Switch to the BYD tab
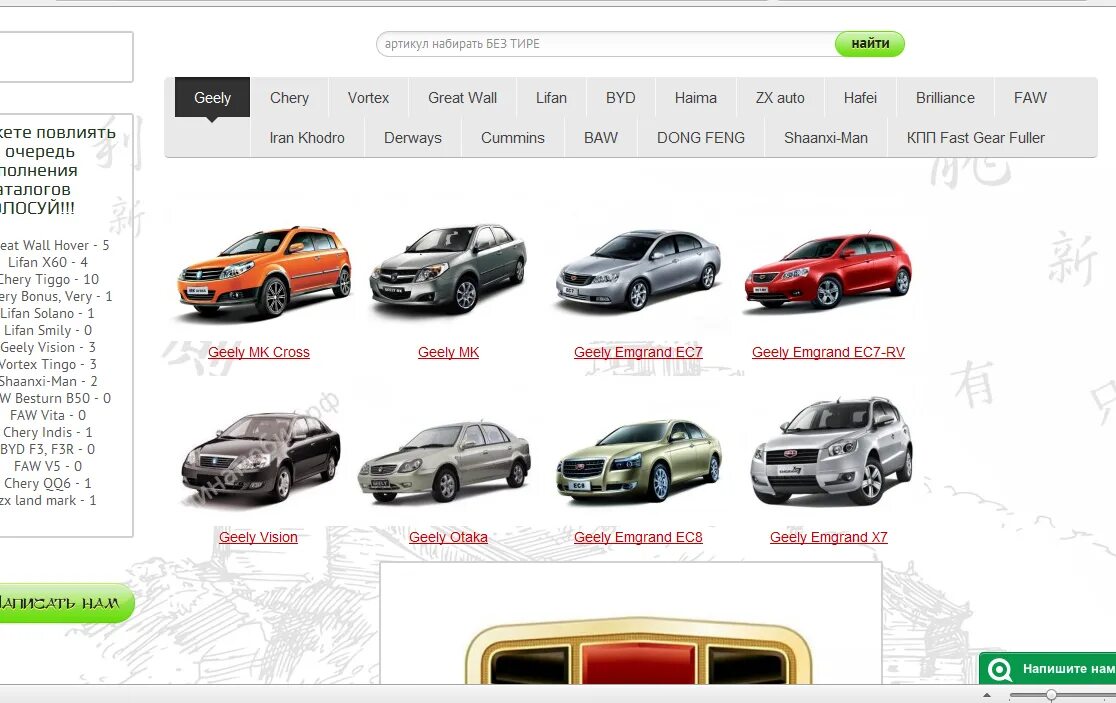Image resolution: width=1116 pixels, height=703 pixels. pos(620,97)
